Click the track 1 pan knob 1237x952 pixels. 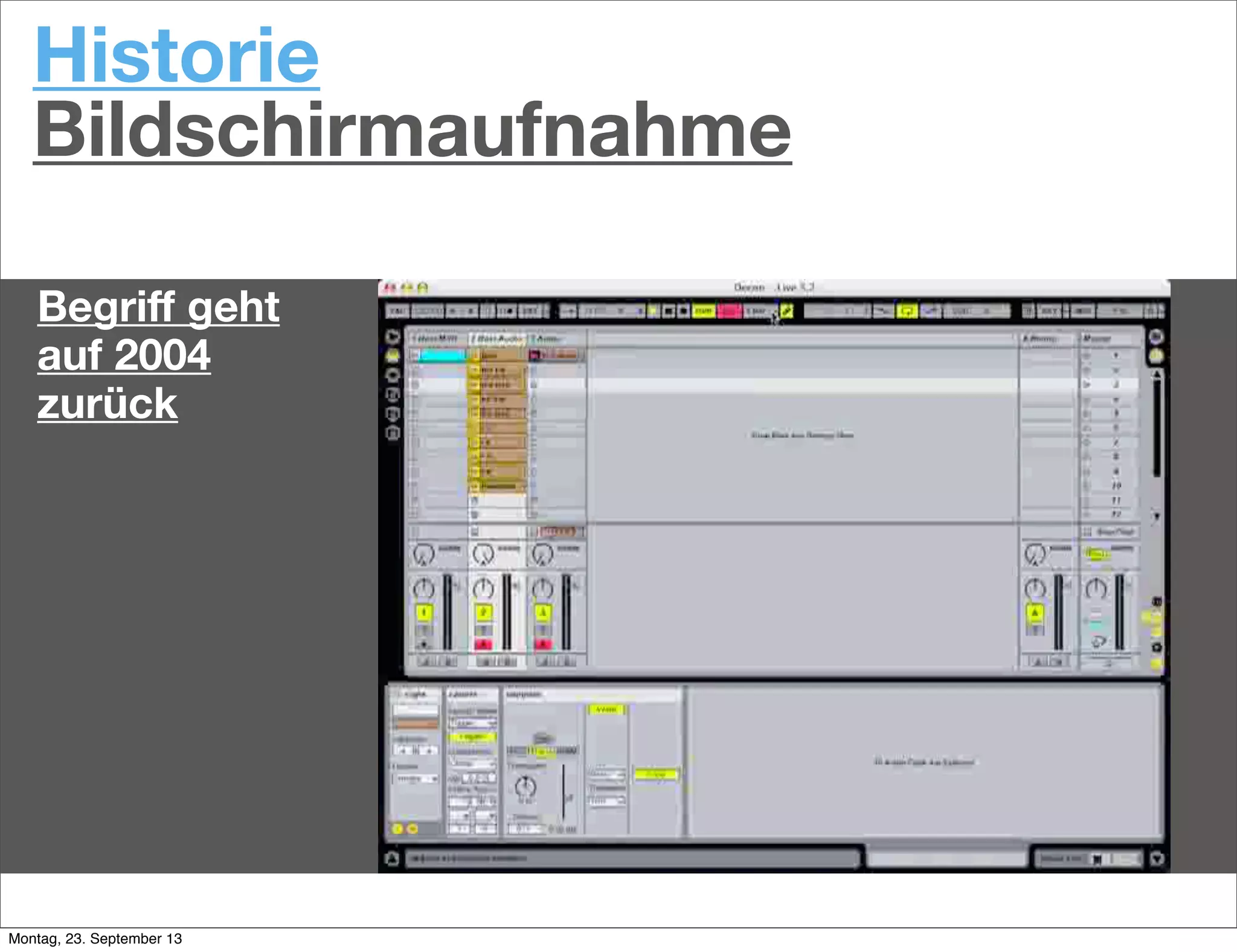click(423, 588)
